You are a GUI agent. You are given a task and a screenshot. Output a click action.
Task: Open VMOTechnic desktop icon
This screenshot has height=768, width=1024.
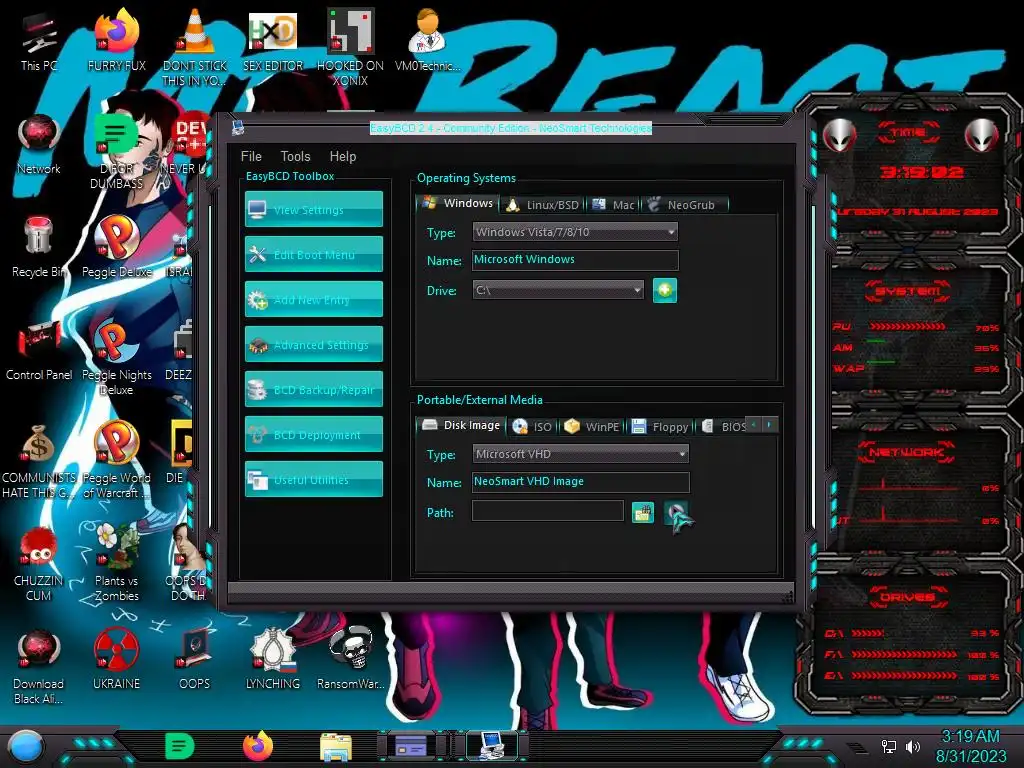428,40
